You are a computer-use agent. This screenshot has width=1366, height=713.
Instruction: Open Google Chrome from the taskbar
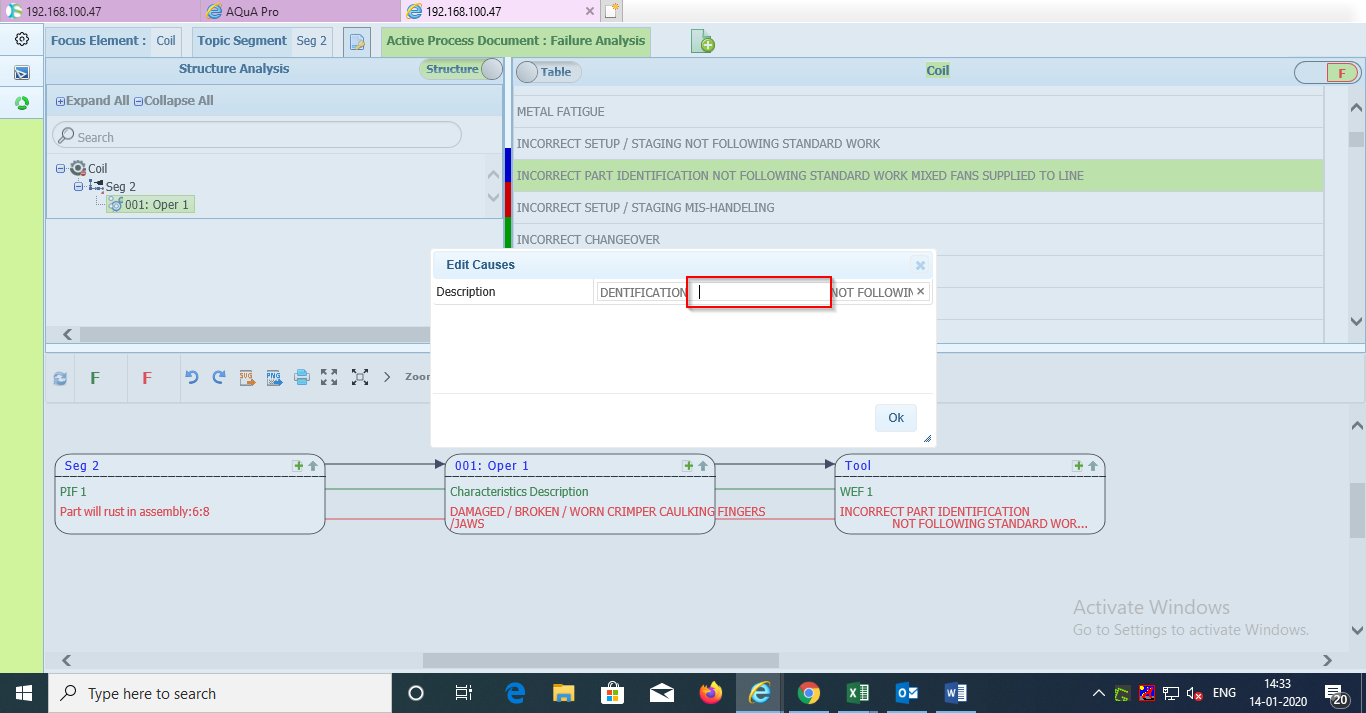click(809, 693)
